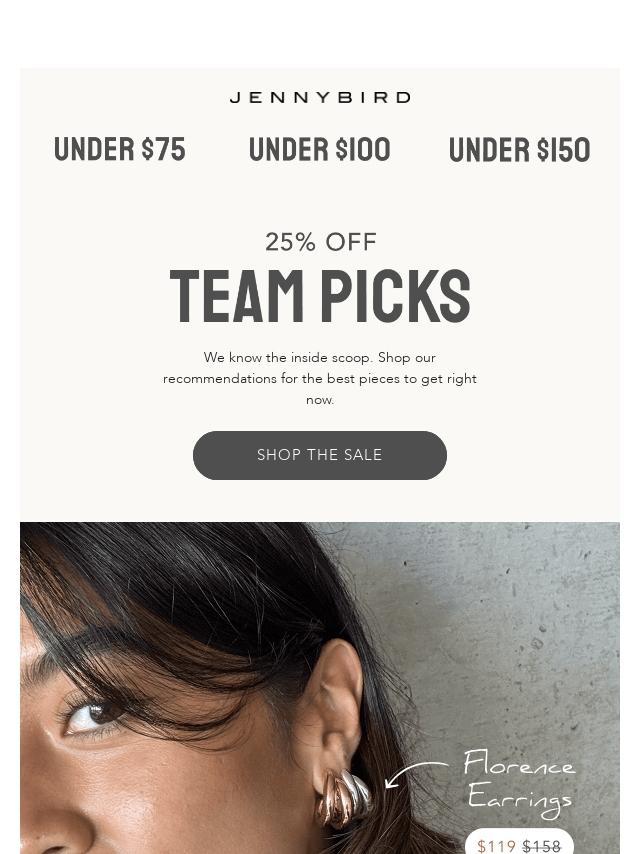This screenshot has width=640, height=854.
Task: Click the woman's ear above the earring
Action: pos(340,700)
